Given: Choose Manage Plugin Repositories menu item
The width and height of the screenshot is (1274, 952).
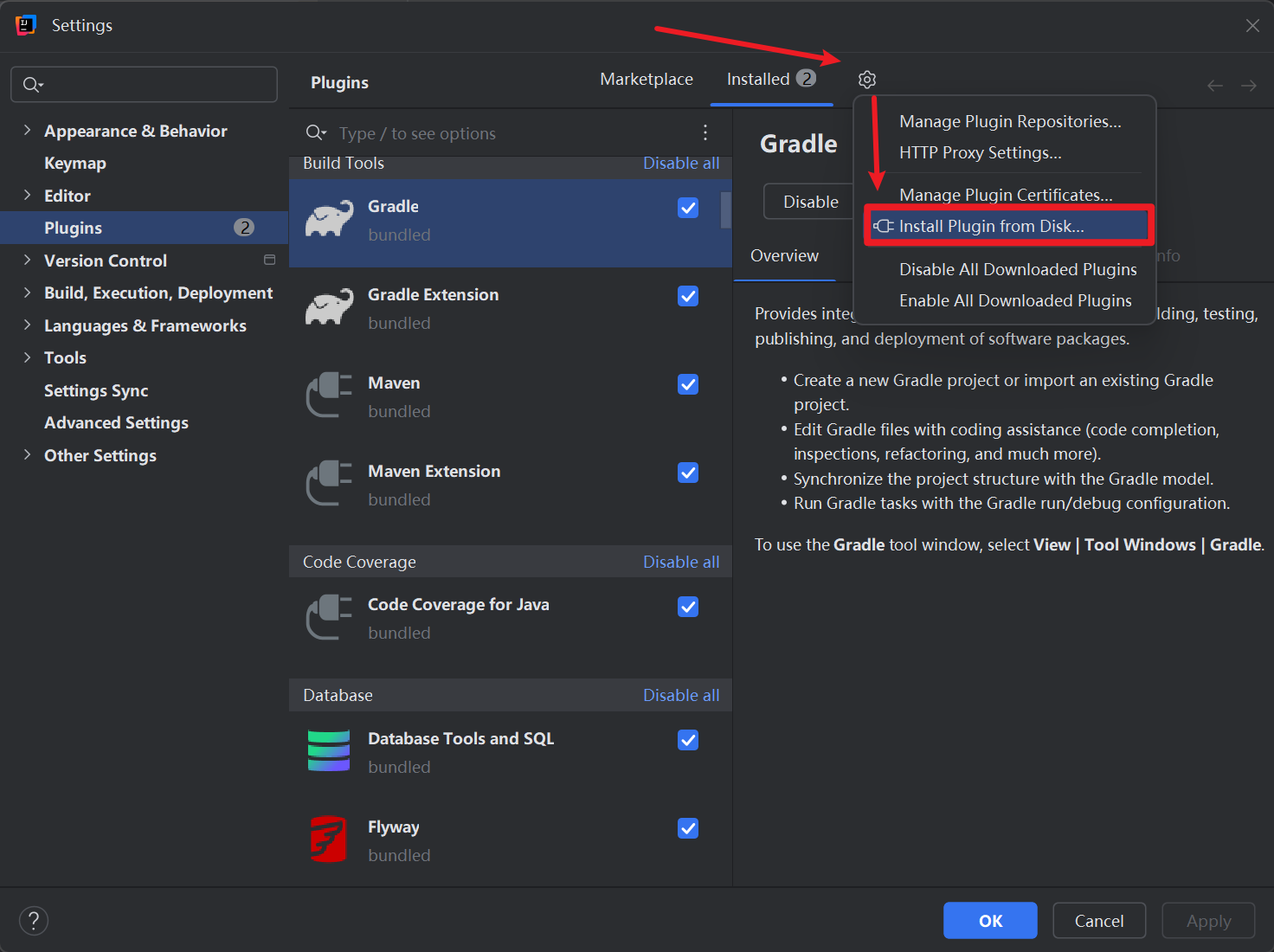Looking at the screenshot, I should [x=1010, y=121].
